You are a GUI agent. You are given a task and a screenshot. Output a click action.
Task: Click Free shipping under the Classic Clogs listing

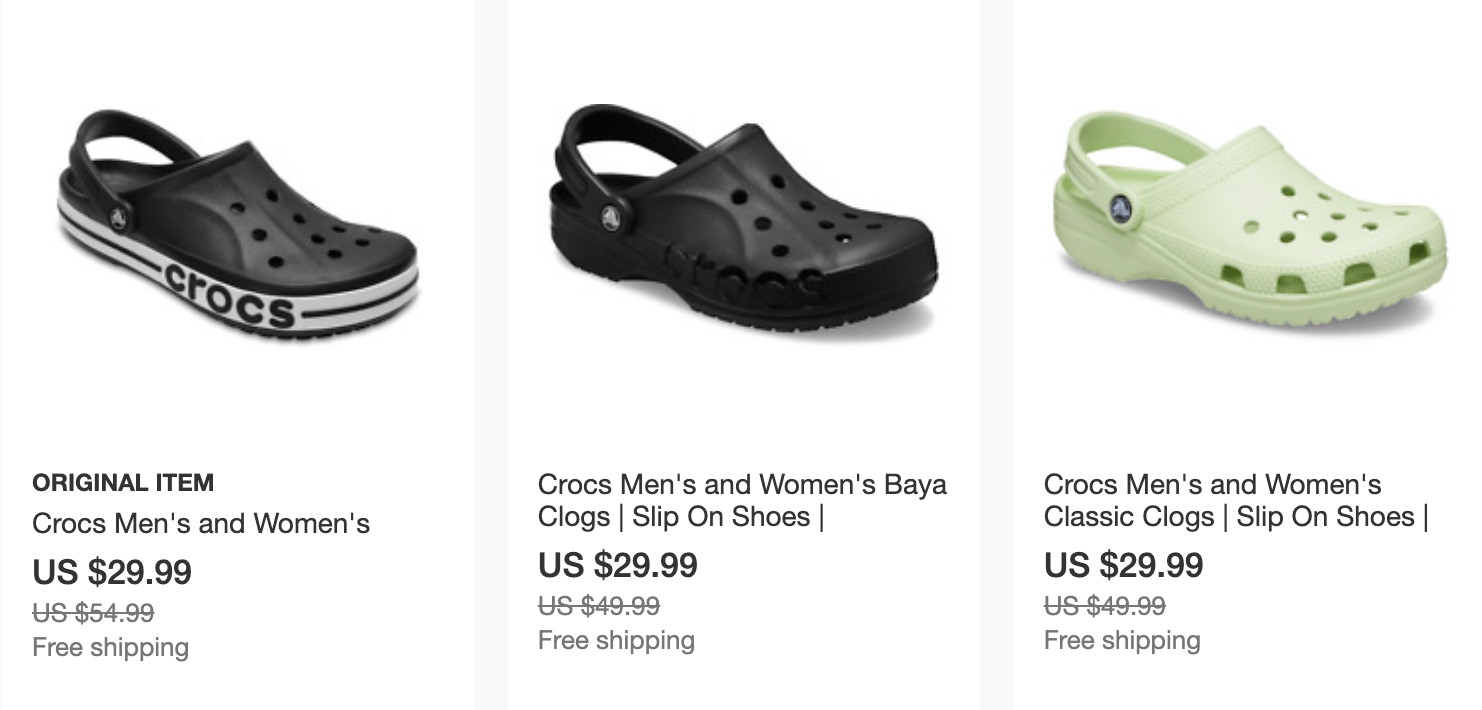1122,640
